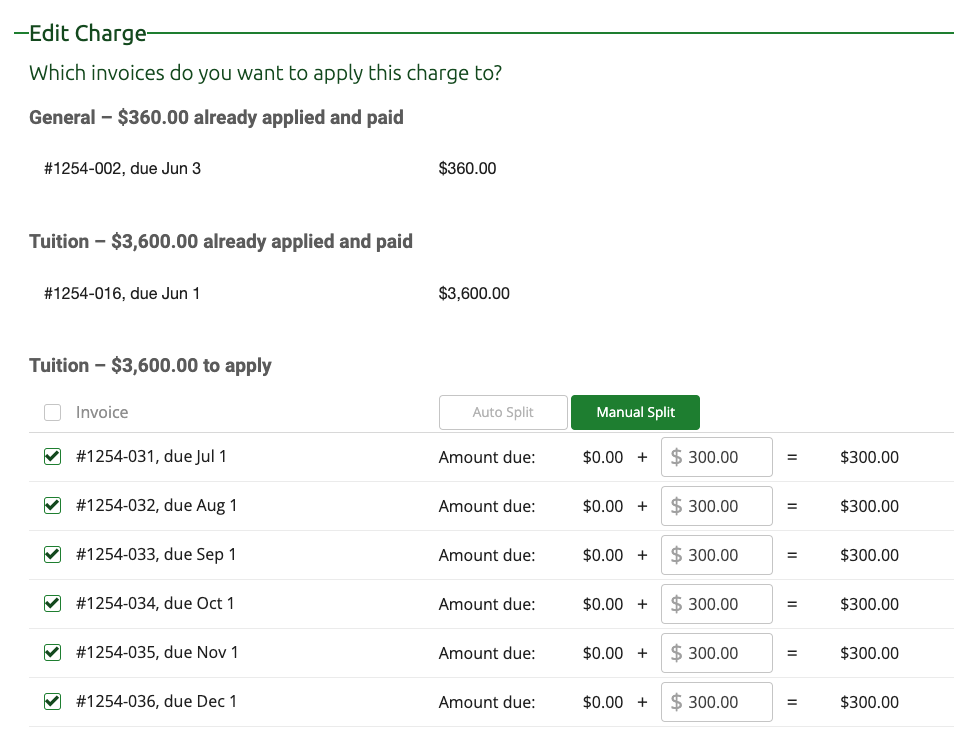The height and width of the screenshot is (730, 954).
Task: Edit amount field for invoice #1254-031
Action: pyautogui.click(x=717, y=457)
